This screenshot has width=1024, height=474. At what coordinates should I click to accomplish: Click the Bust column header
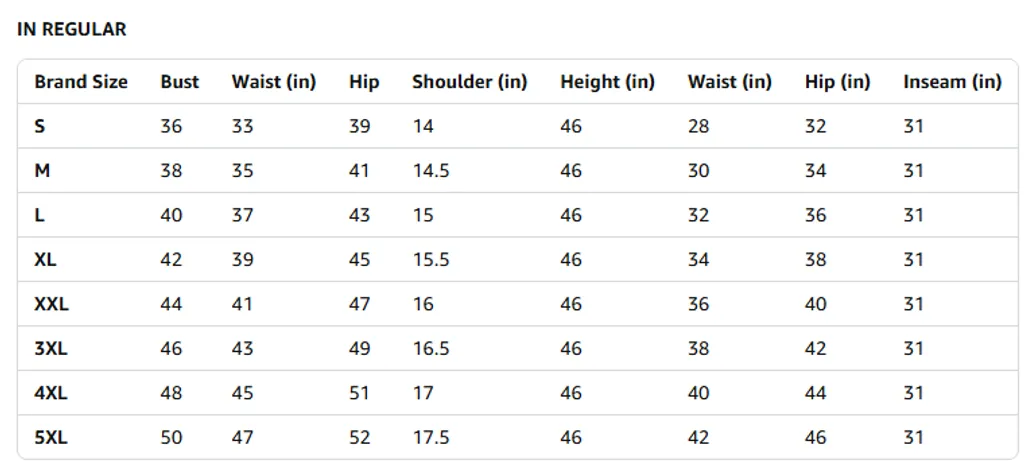coord(180,82)
